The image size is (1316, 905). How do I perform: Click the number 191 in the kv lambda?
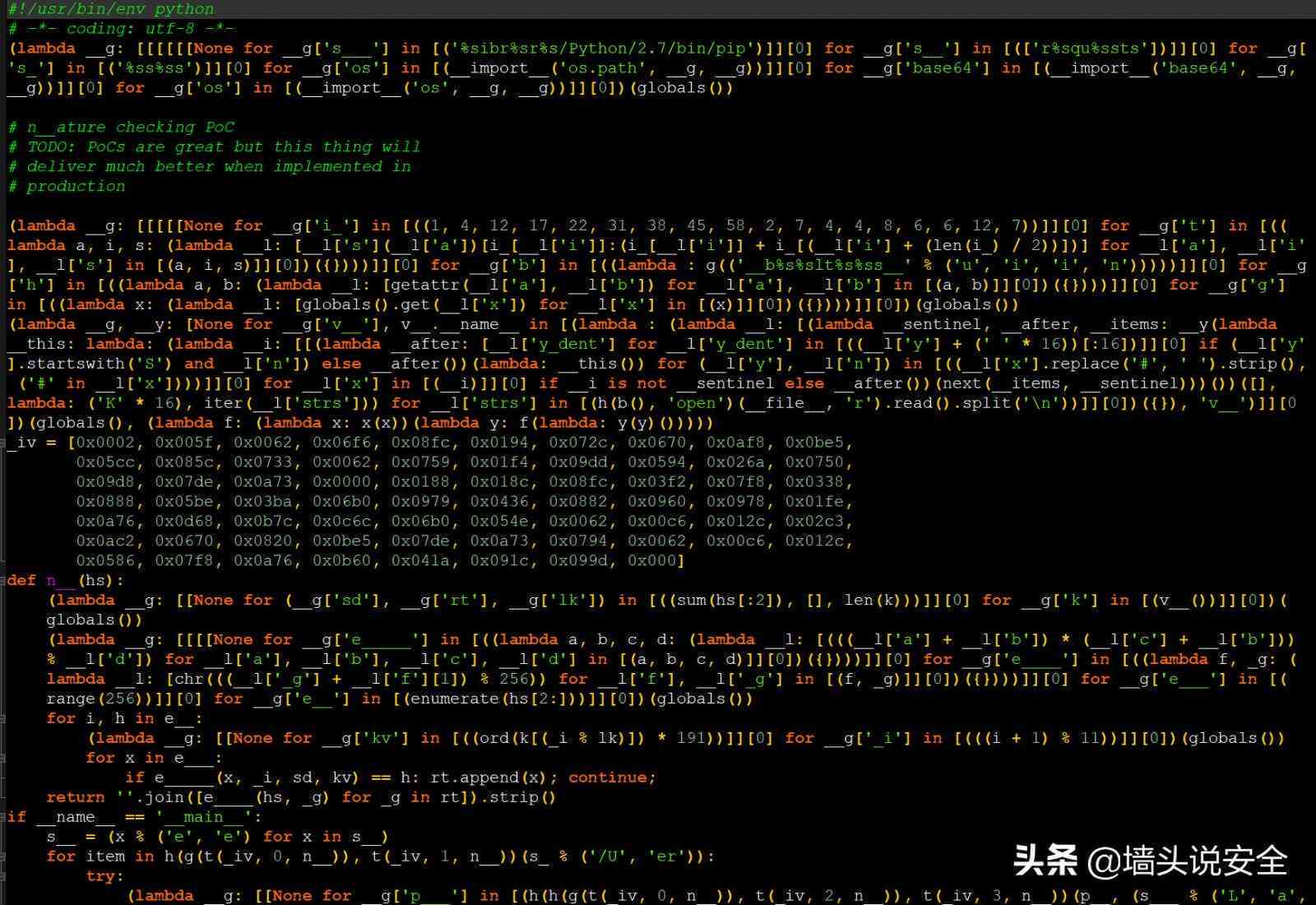click(692, 740)
